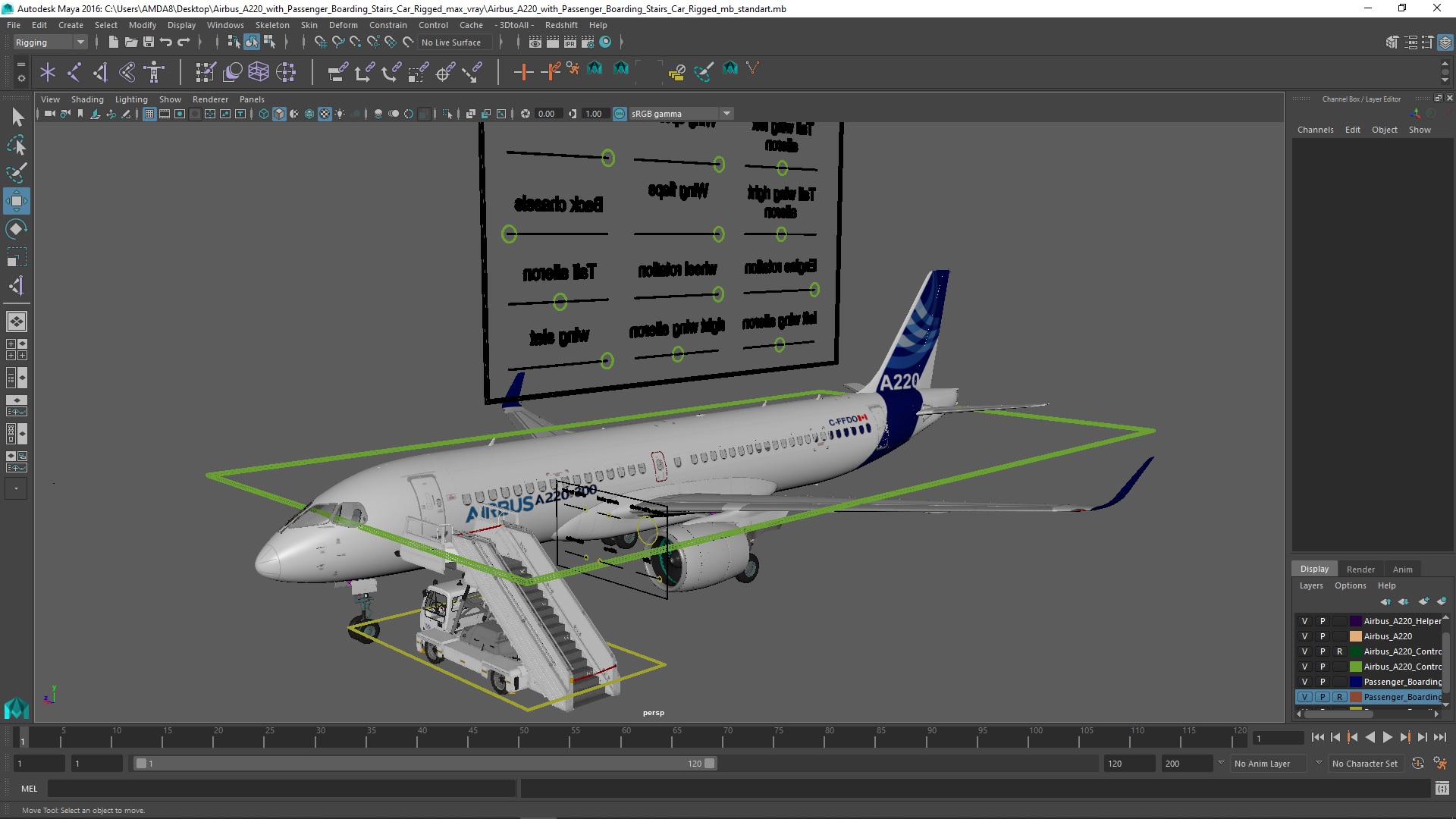Screen dimensions: 1456x819
Task: Toggle visibility V of Airbus_A220_Helper layer
Action: tap(1304, 621)
